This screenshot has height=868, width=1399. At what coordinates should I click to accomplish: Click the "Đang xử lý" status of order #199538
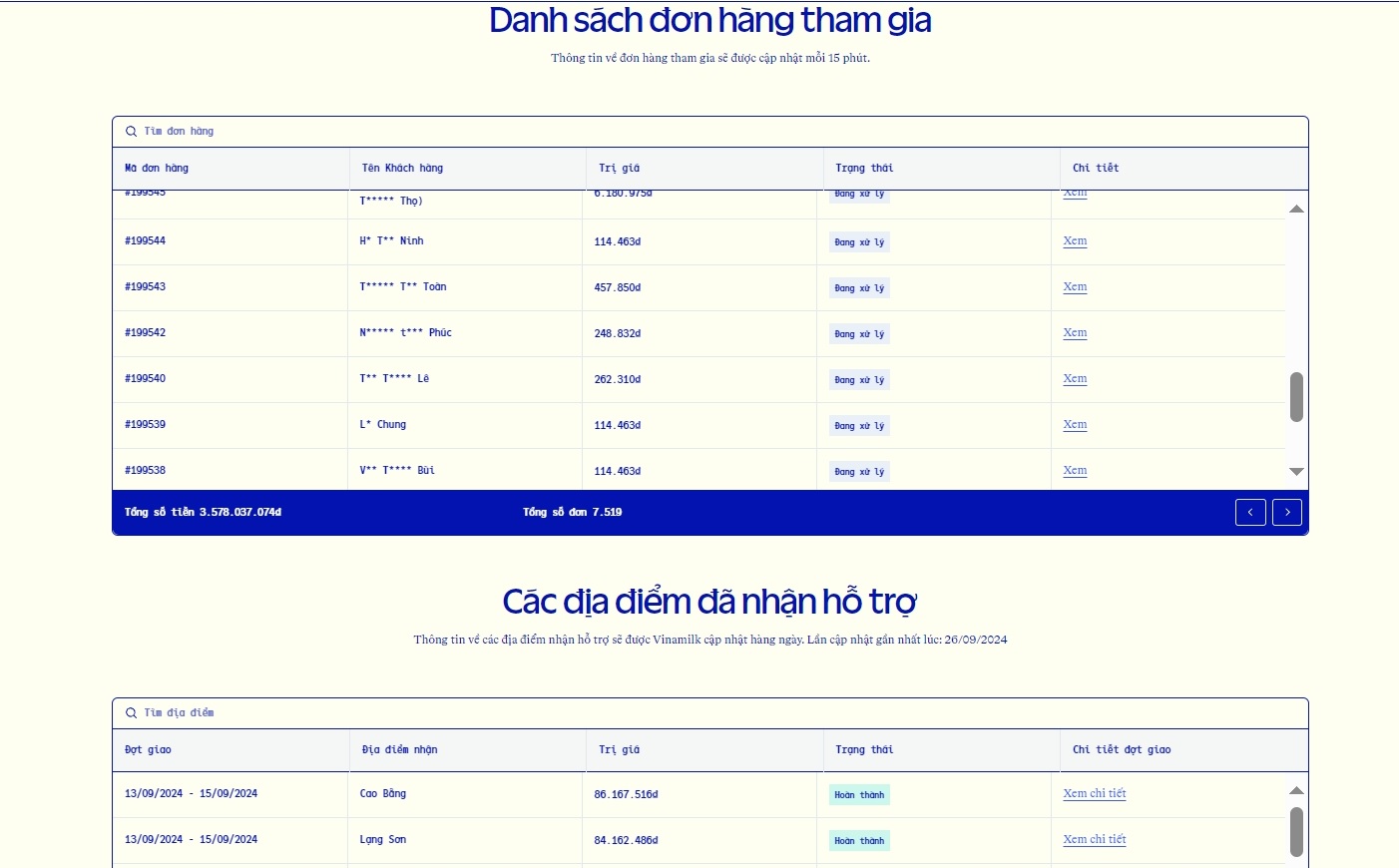pos(858,471)
